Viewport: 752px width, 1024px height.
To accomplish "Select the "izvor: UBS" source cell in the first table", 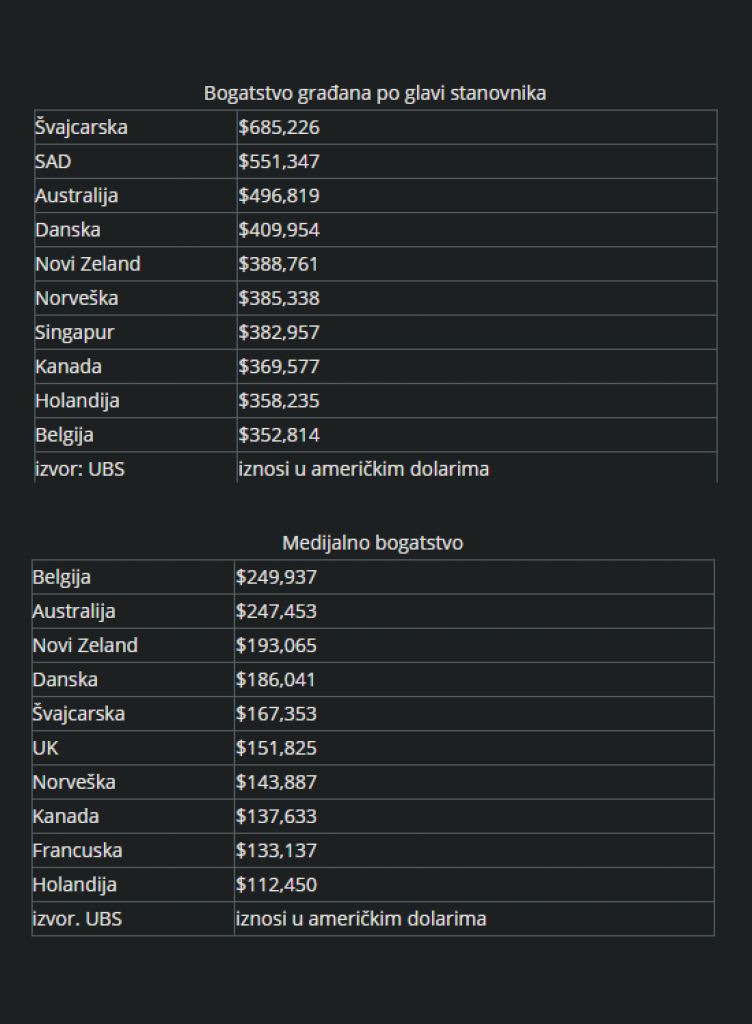I will click(80, 468).
